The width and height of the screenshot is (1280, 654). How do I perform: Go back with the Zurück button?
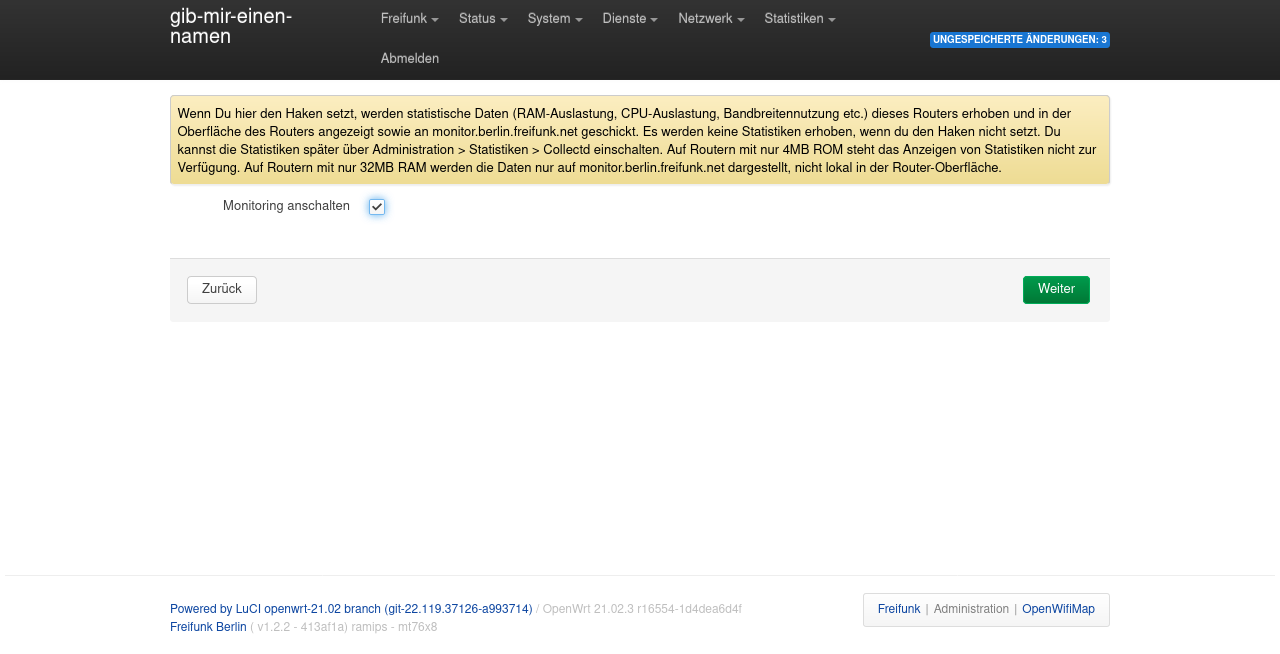pos(222,289)
